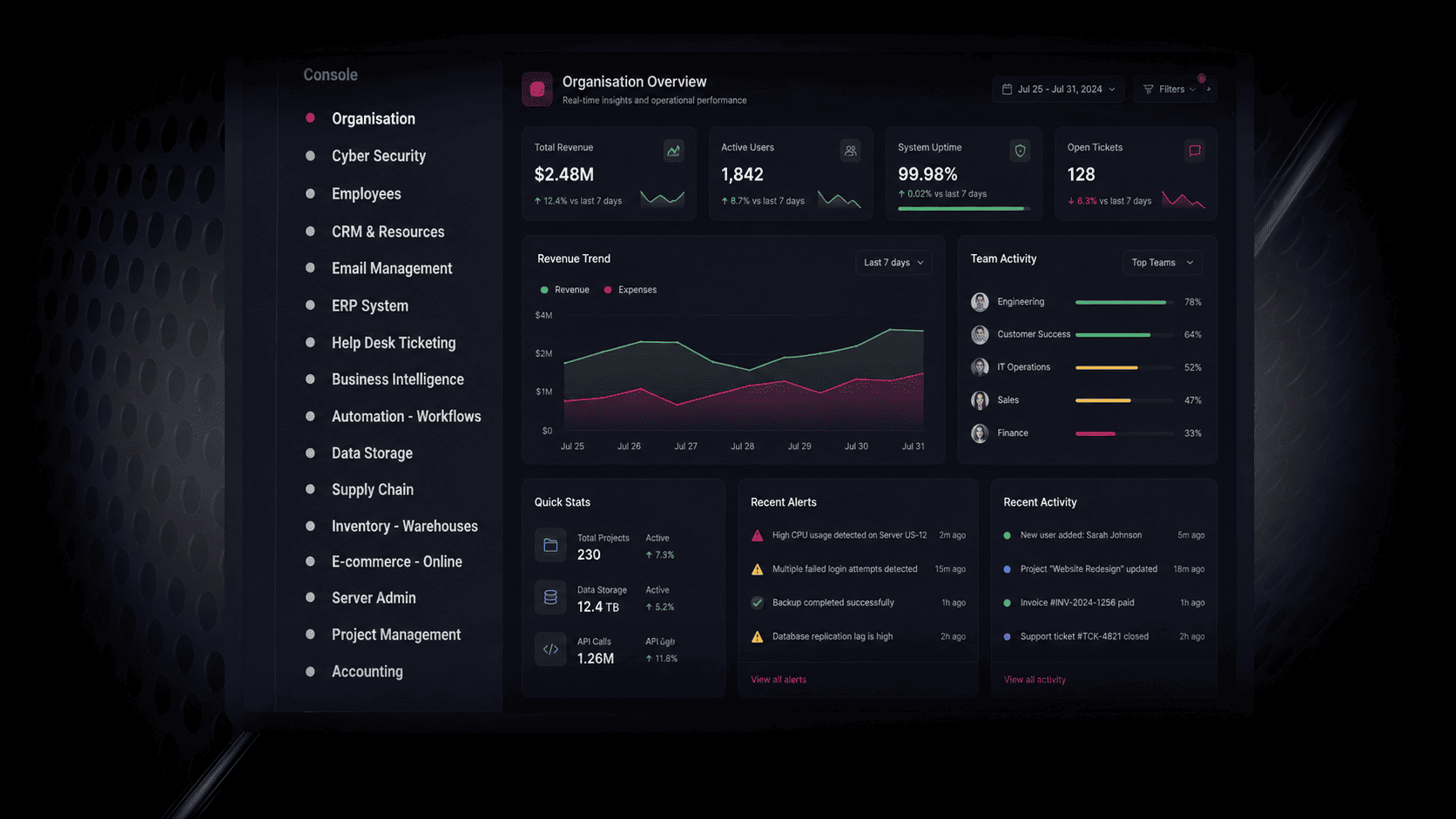Open the Top Teams dropdown

1162,263
